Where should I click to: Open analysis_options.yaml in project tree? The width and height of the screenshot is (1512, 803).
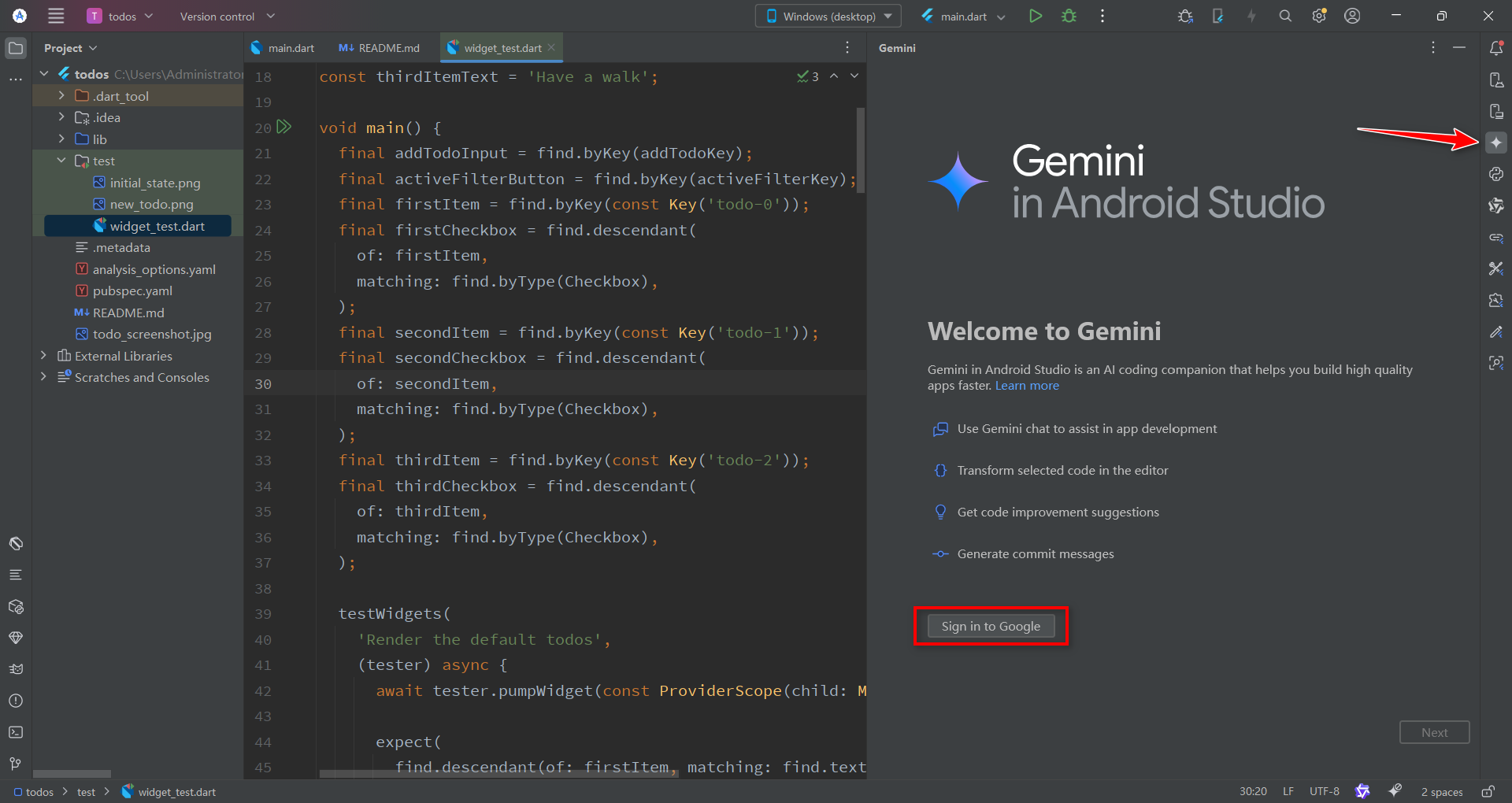[154, 269]
